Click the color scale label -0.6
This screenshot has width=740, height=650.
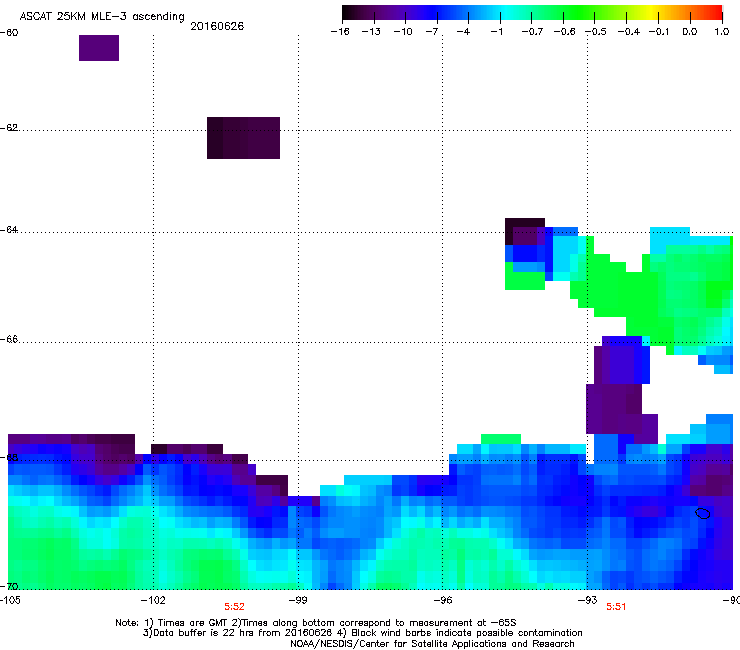(564, 32)
